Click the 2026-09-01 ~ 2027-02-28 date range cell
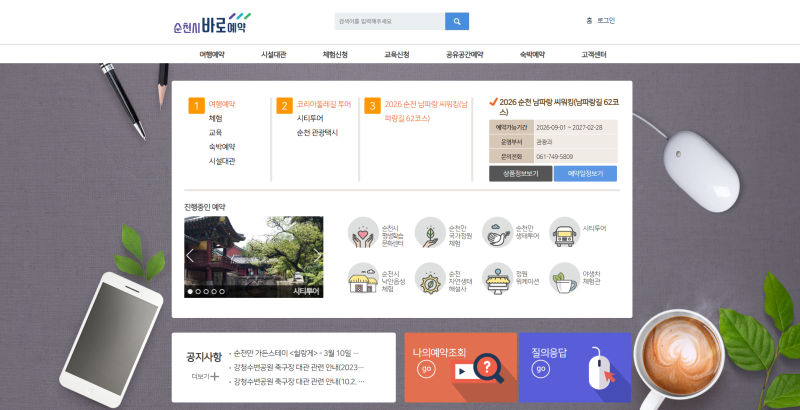800x410 pixels. click(576, 127)
